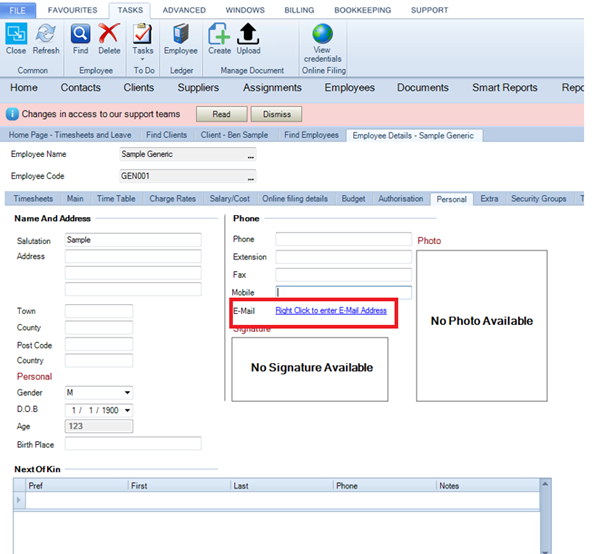
Task: Switch to Find Employees window tab
Action: tap(311, 135)
